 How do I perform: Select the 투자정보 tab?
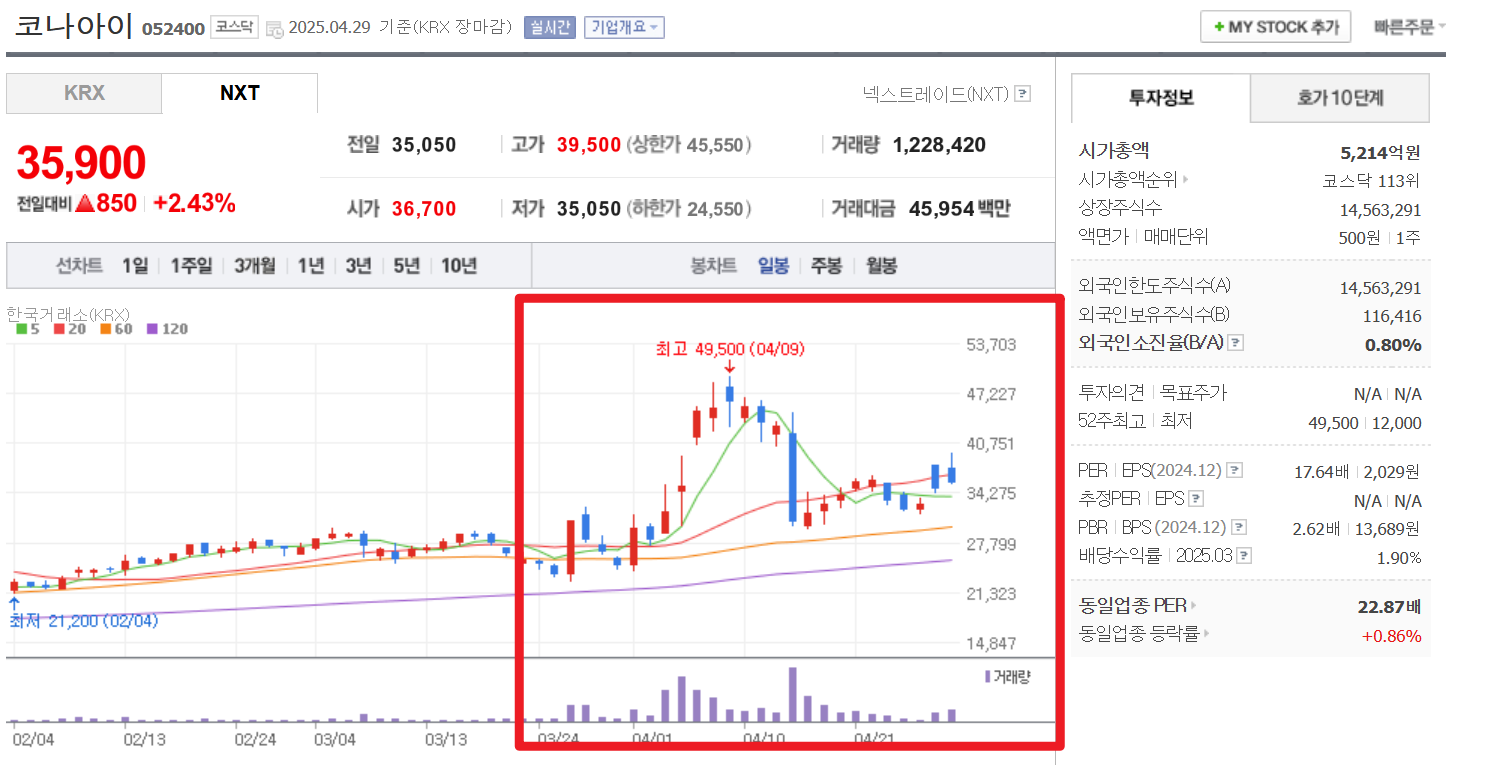click(x=1160, y=98)
